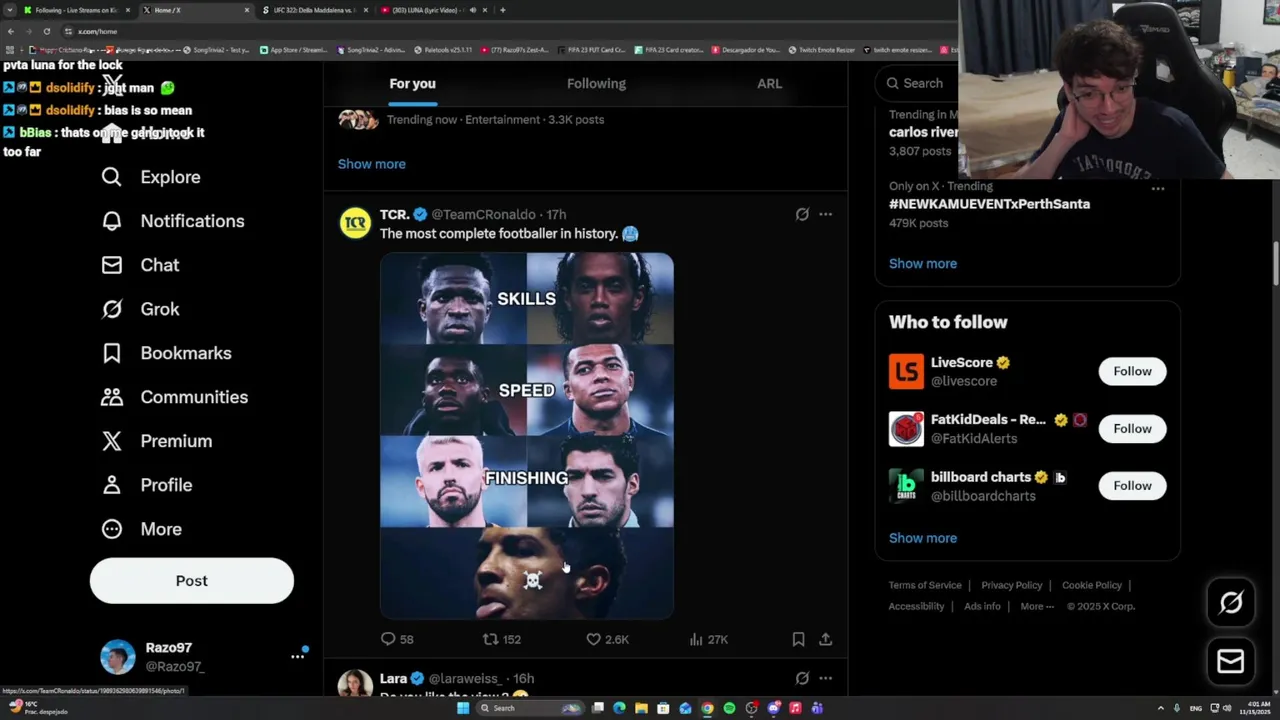This screenshot has height=720, width=1280.
Task: Expand footer More menu
Action: pyautogui.click(x=1037, y=606)
